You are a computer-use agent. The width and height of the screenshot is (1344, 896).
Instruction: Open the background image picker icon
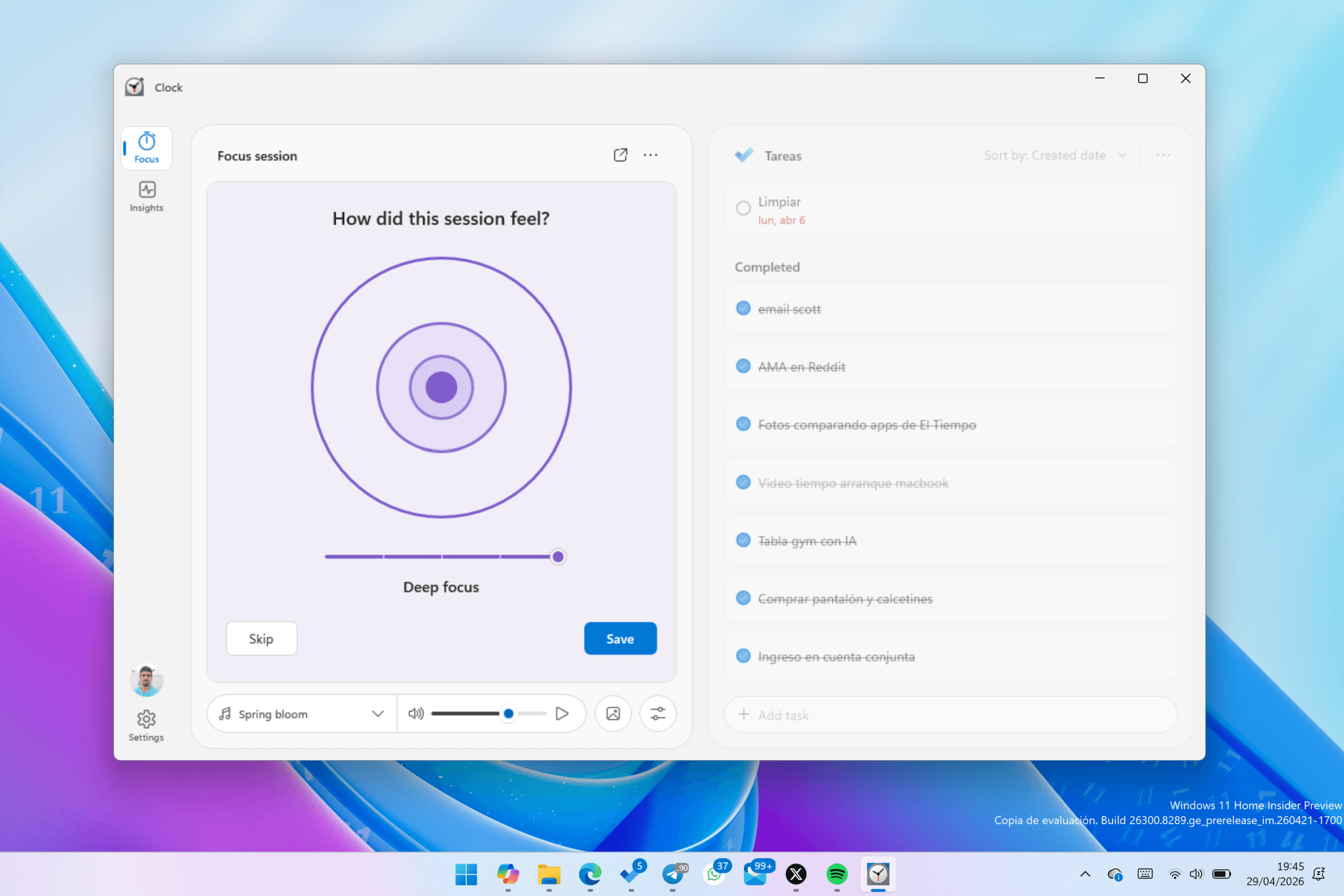(x=613, y=713)
